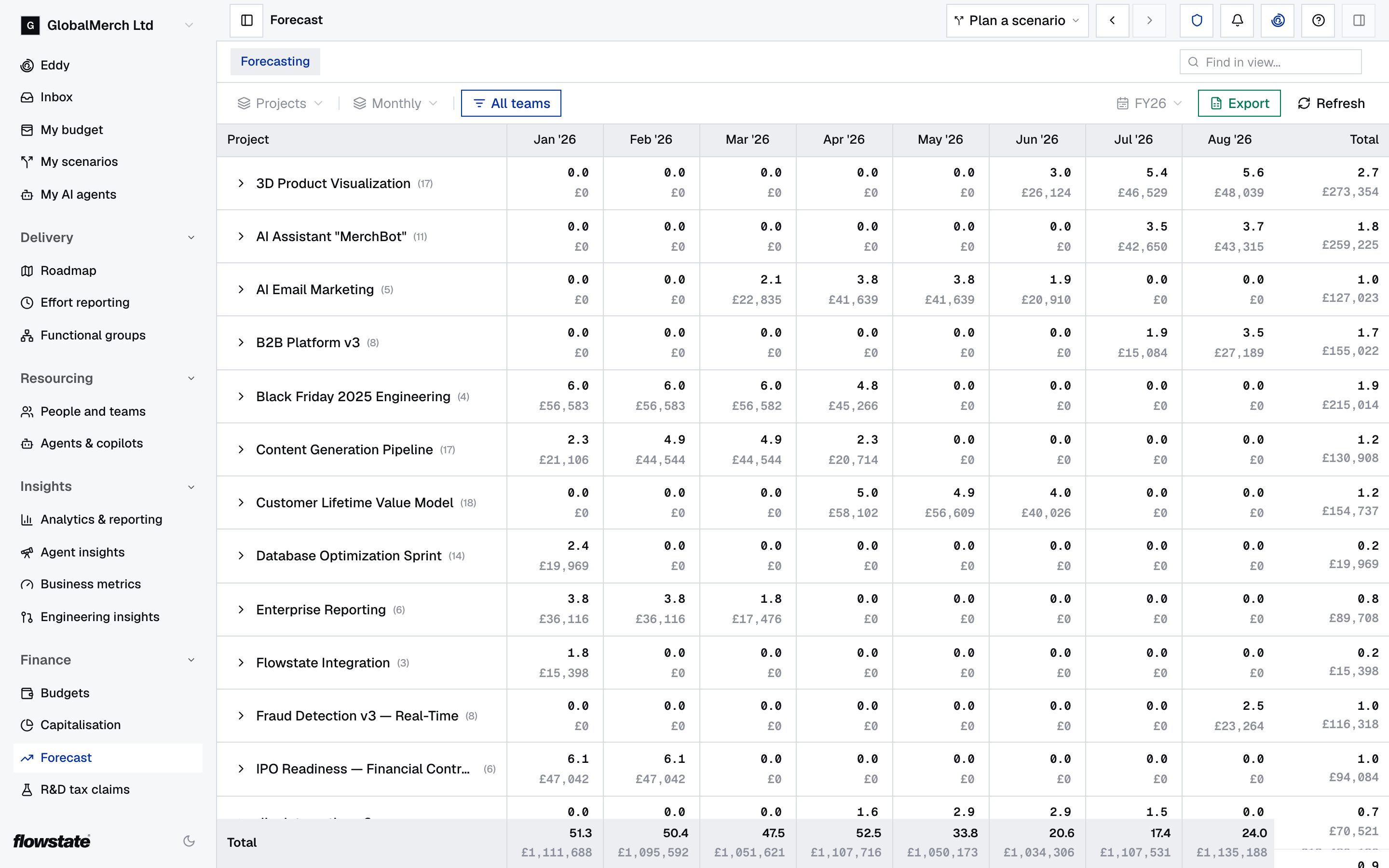Screen dimensions: 1389x868
Task: Select the Forecasting tab
Action: [x=275, y=61]
